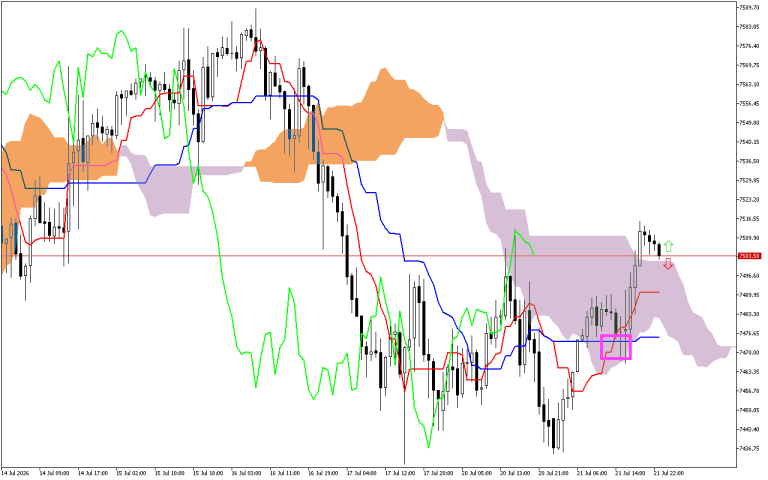Click the 7483.30 price axis label
Viewport: 768px width, 480px height.
pos(749,314)
